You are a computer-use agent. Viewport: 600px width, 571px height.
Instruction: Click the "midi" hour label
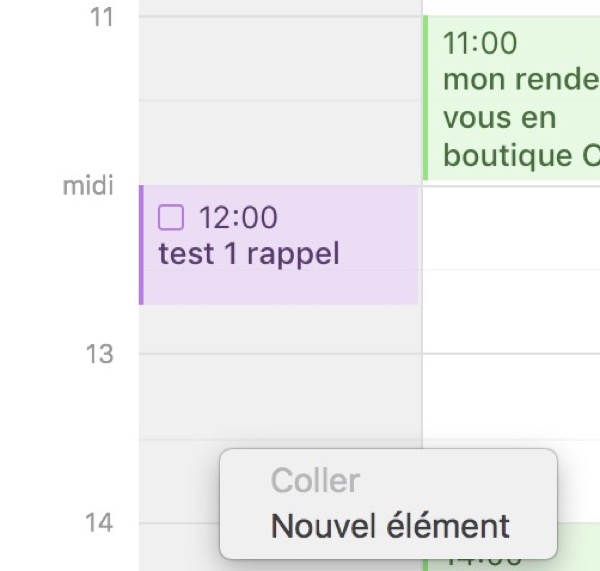[88, 186]
